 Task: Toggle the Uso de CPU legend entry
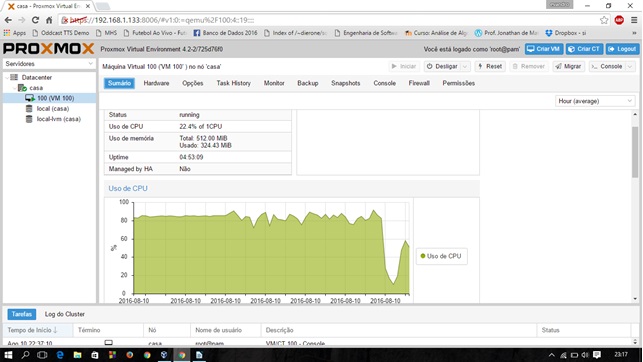441,256
